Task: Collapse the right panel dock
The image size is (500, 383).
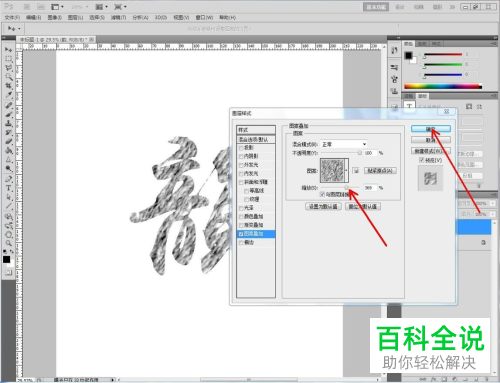Action: [494, 37]
